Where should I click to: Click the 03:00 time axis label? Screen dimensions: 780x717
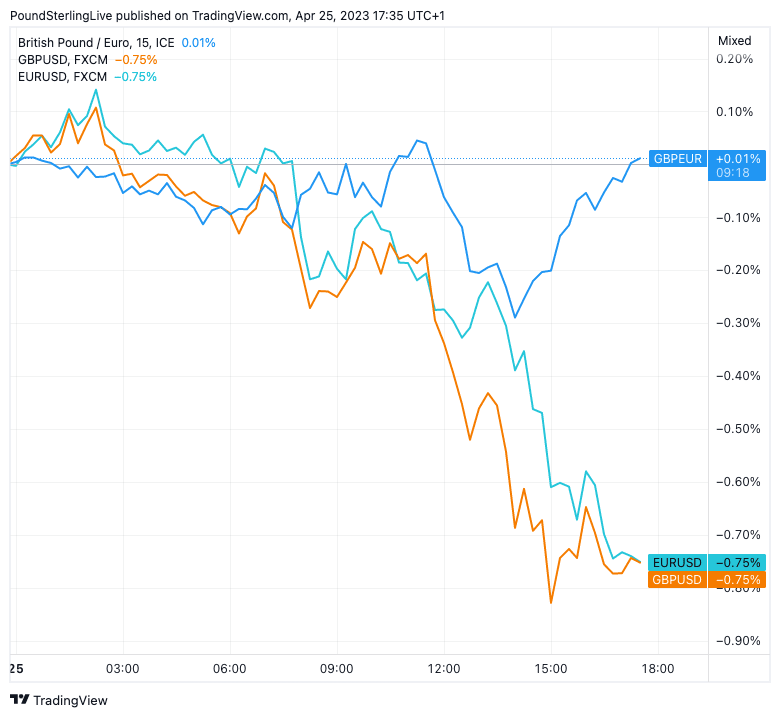coord(123,668)
